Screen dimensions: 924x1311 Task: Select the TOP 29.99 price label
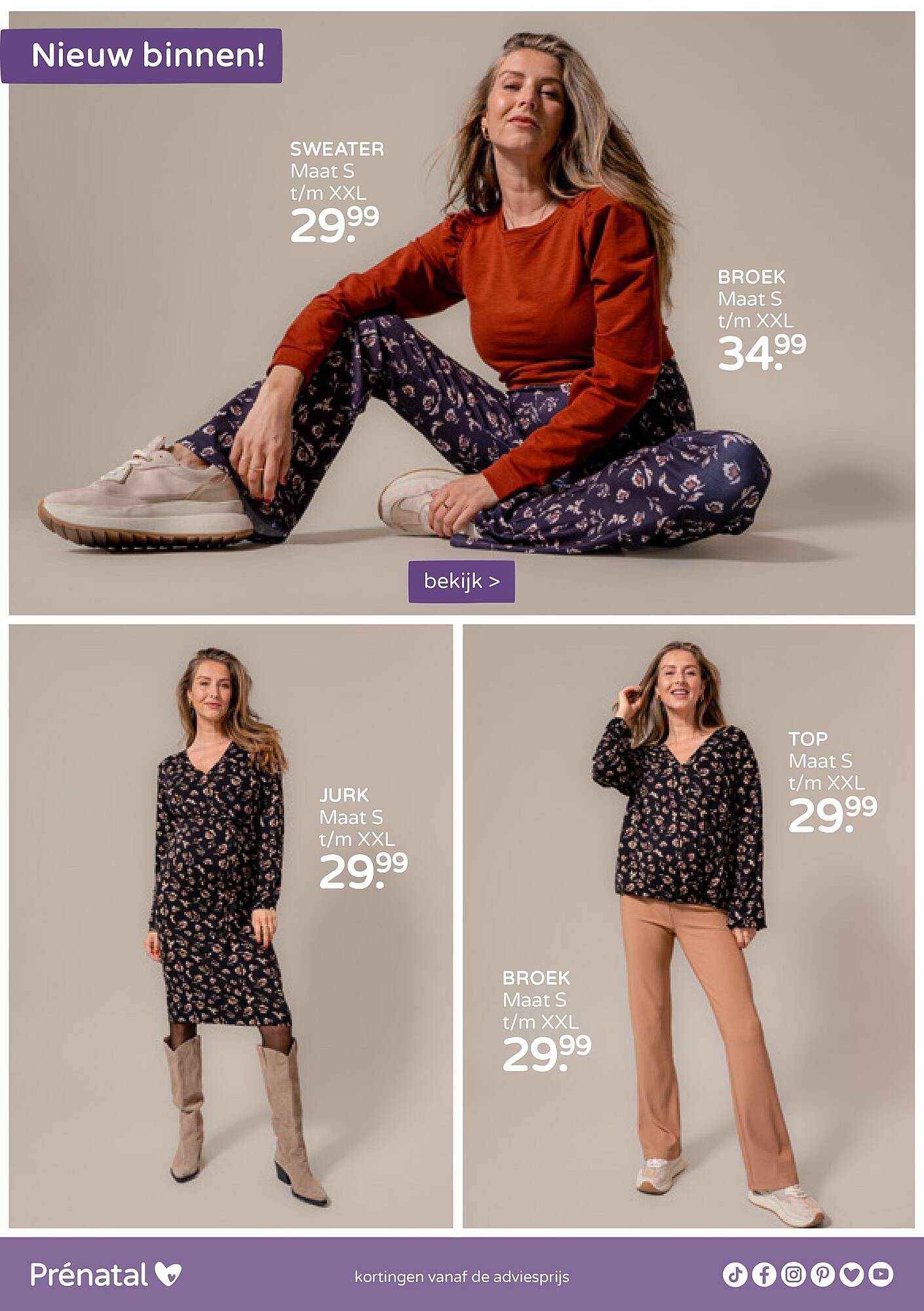coord(832,782)
